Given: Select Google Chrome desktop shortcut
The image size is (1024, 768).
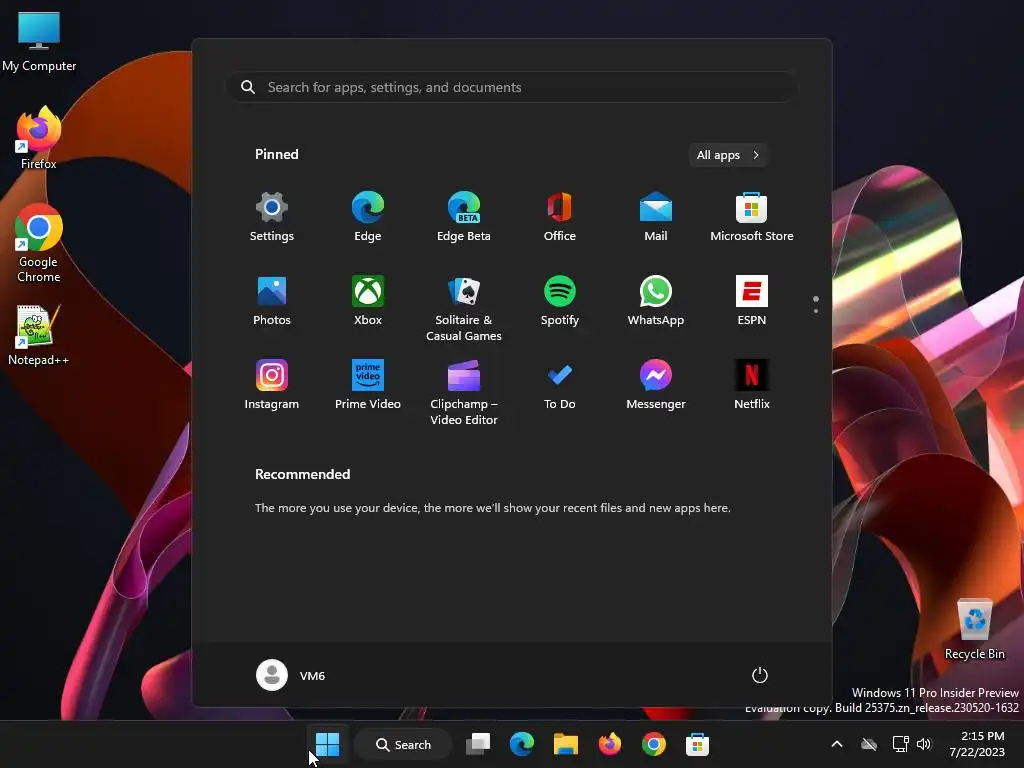Looking at the screenshot, I should click(x=39, y=244).
